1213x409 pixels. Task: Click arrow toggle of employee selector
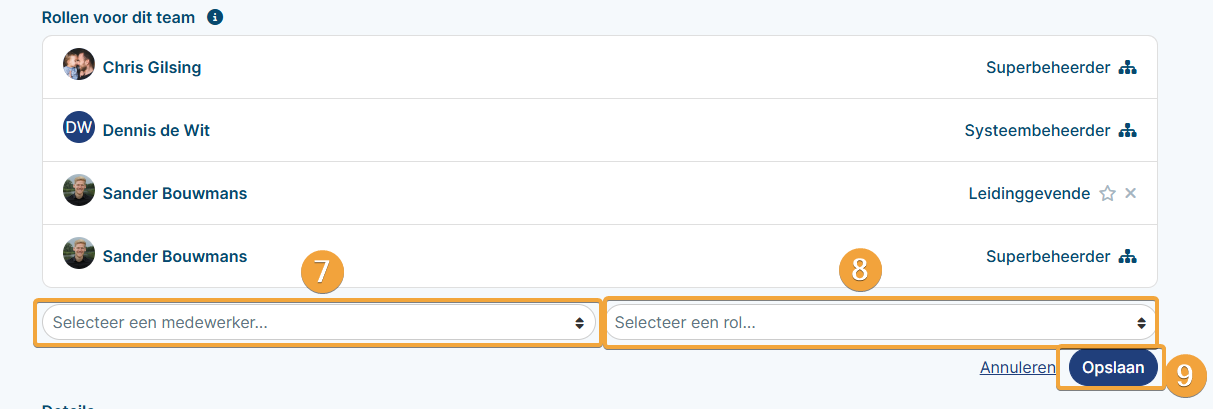pos(579,323)
